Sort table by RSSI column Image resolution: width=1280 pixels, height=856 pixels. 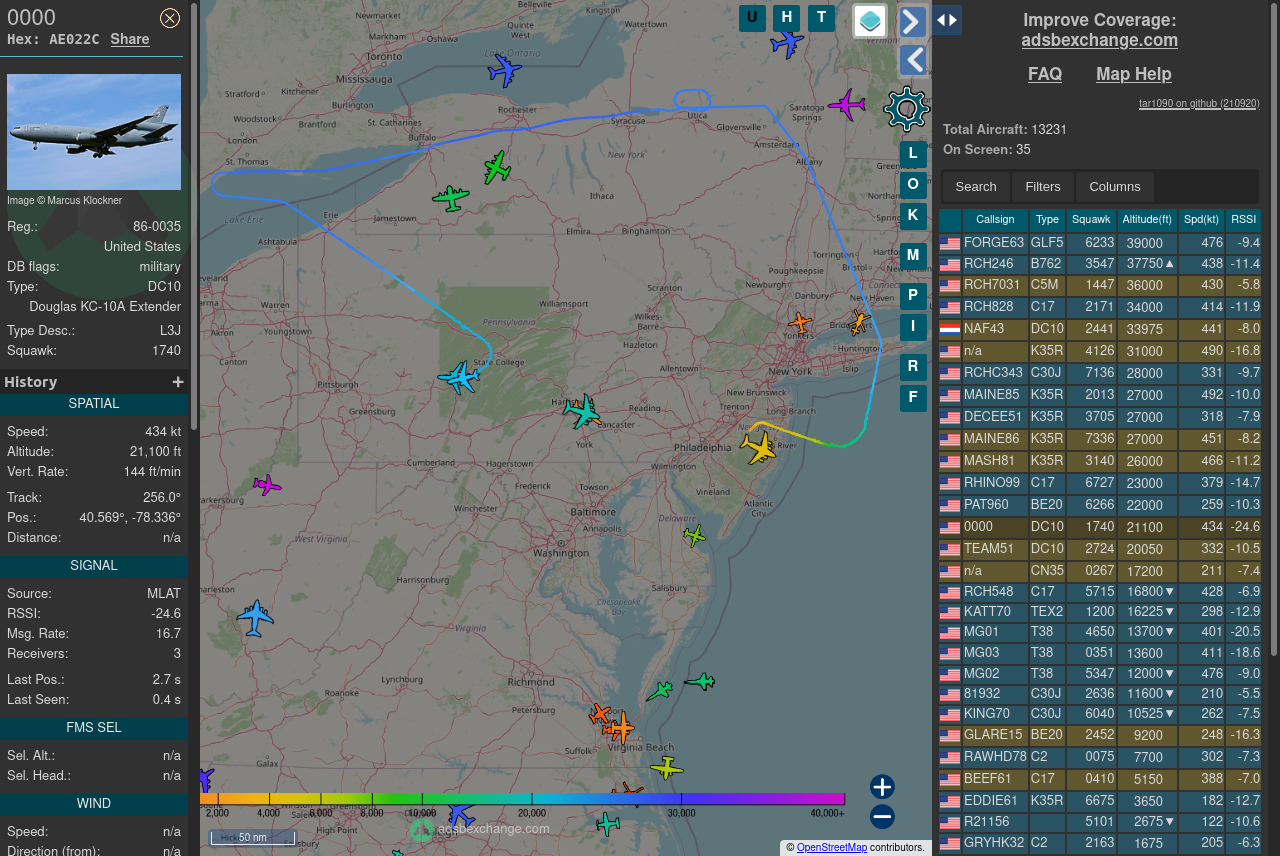click(1244, 220)
